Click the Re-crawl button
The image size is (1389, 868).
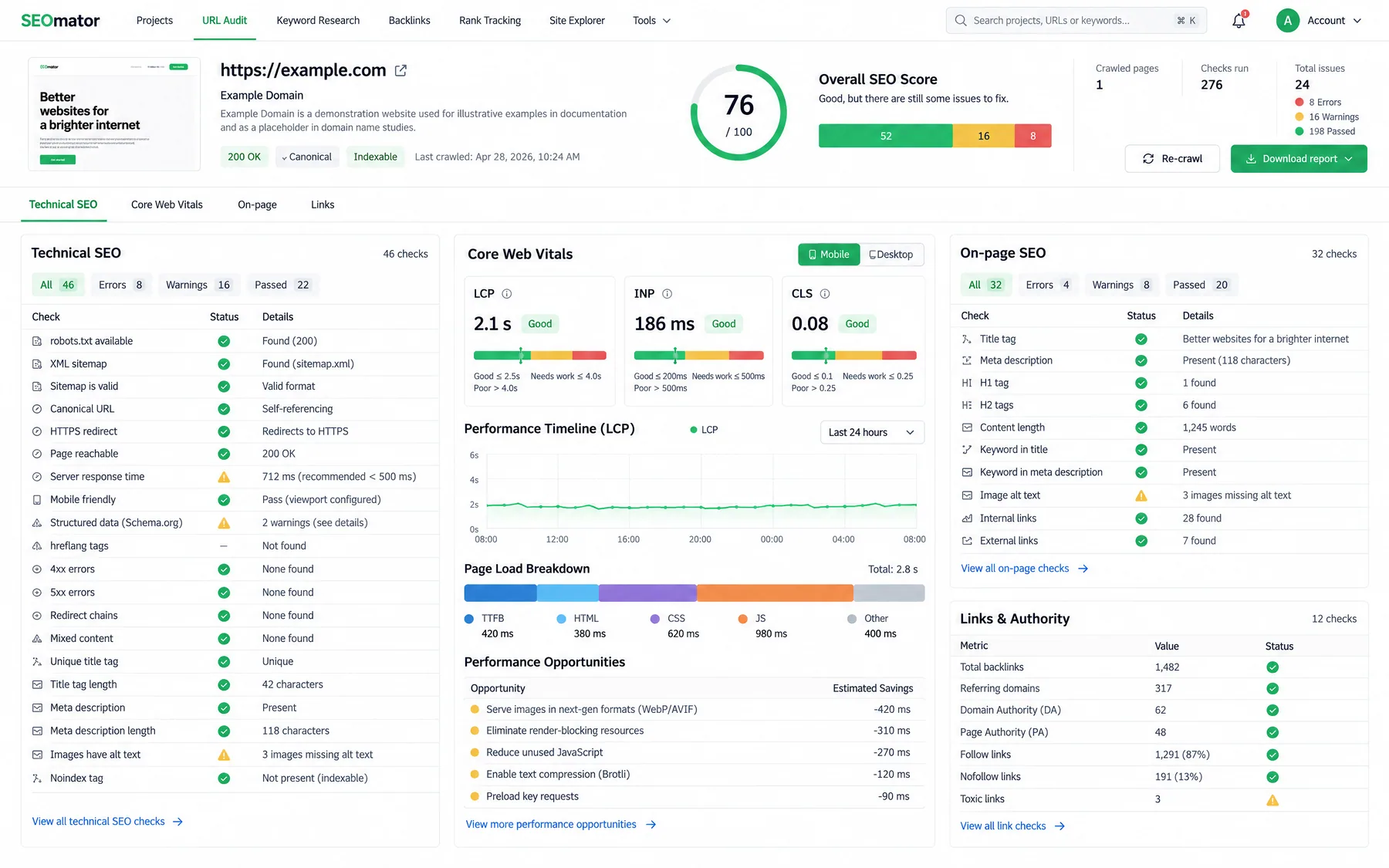coord(1172,159)
